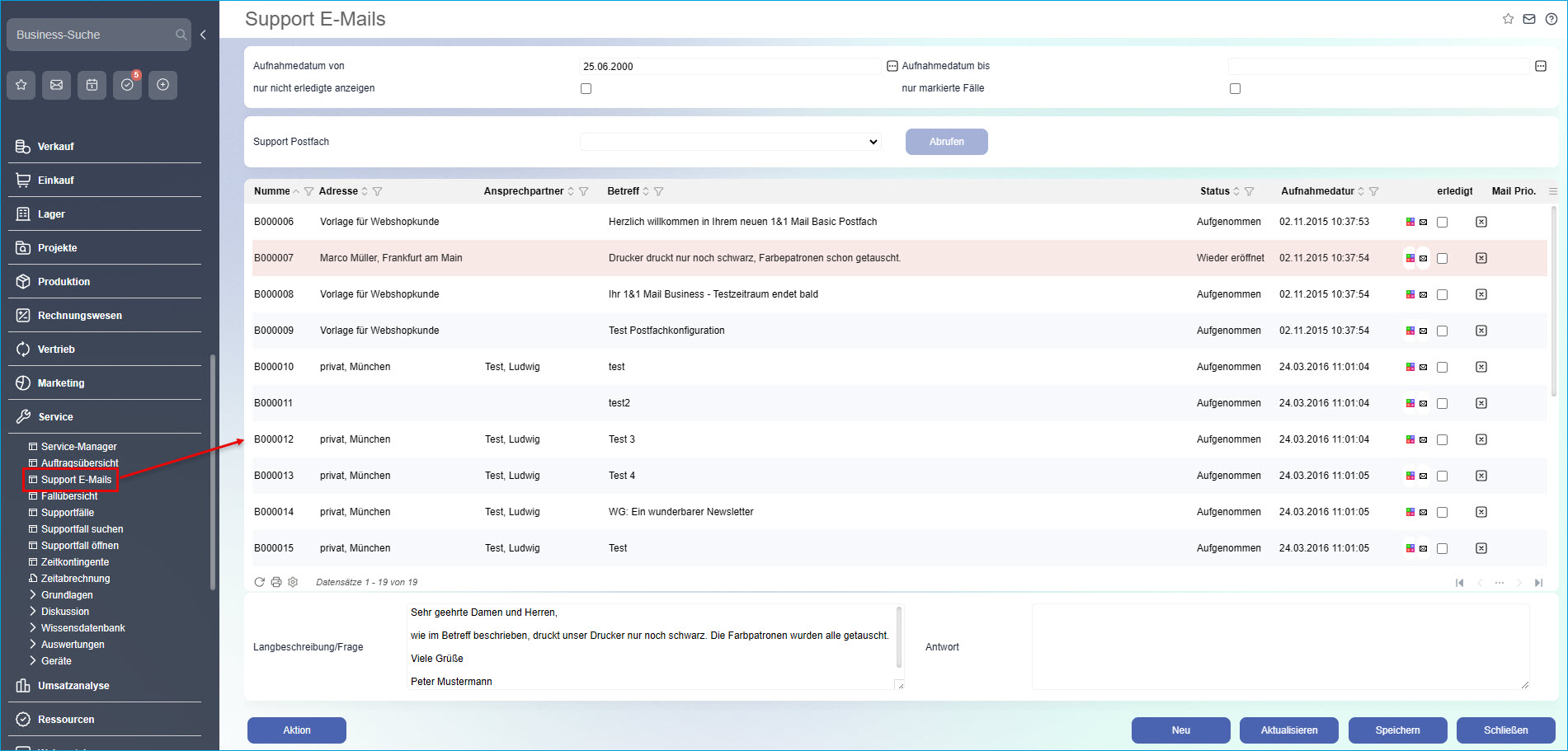Screen dimensions: 1568x751
Task: Open the Rechnungswesen menu in sidebar
Action: pos(79,316)
